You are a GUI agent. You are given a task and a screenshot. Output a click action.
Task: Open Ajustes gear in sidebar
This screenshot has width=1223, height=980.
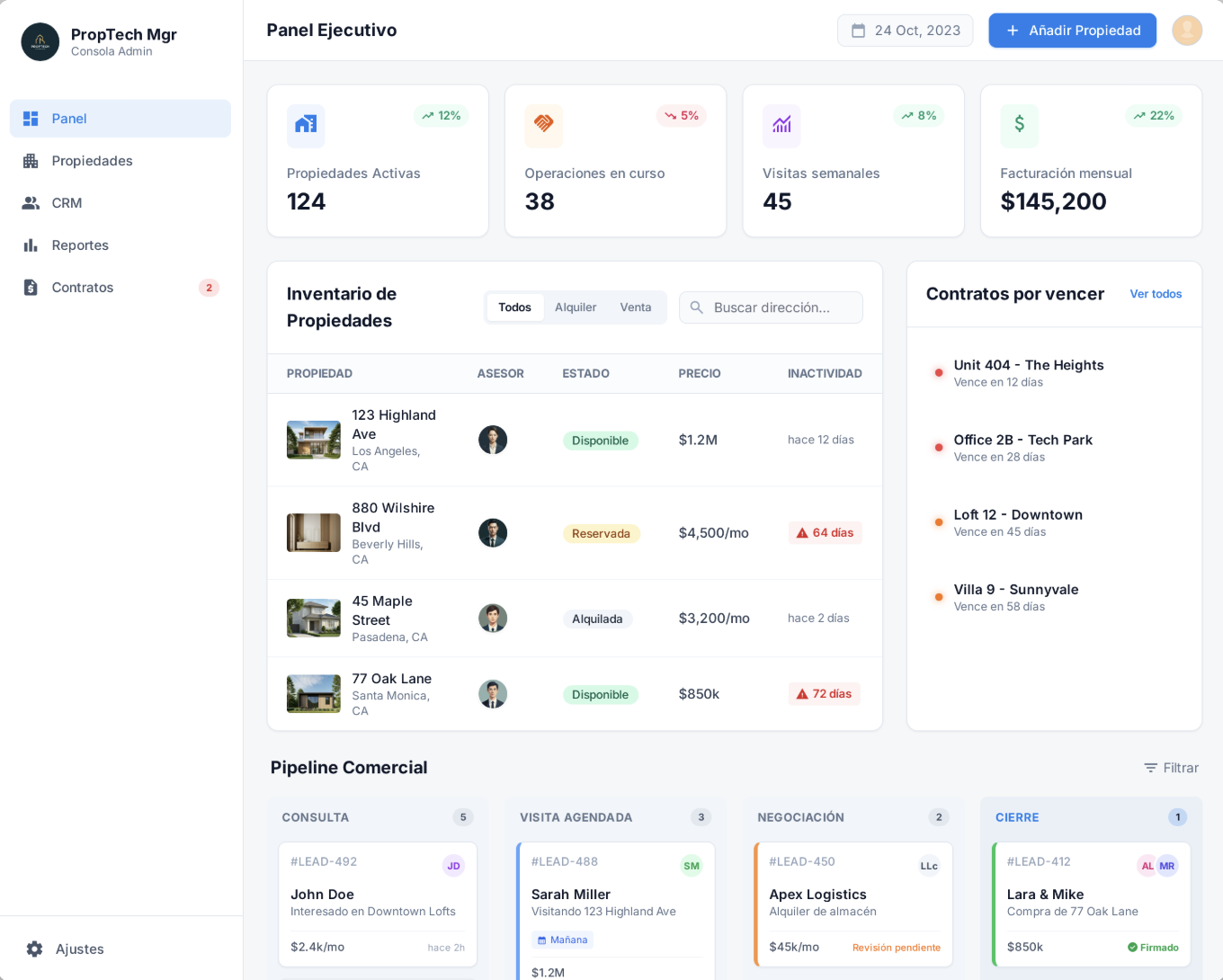(x=35, y=949)
